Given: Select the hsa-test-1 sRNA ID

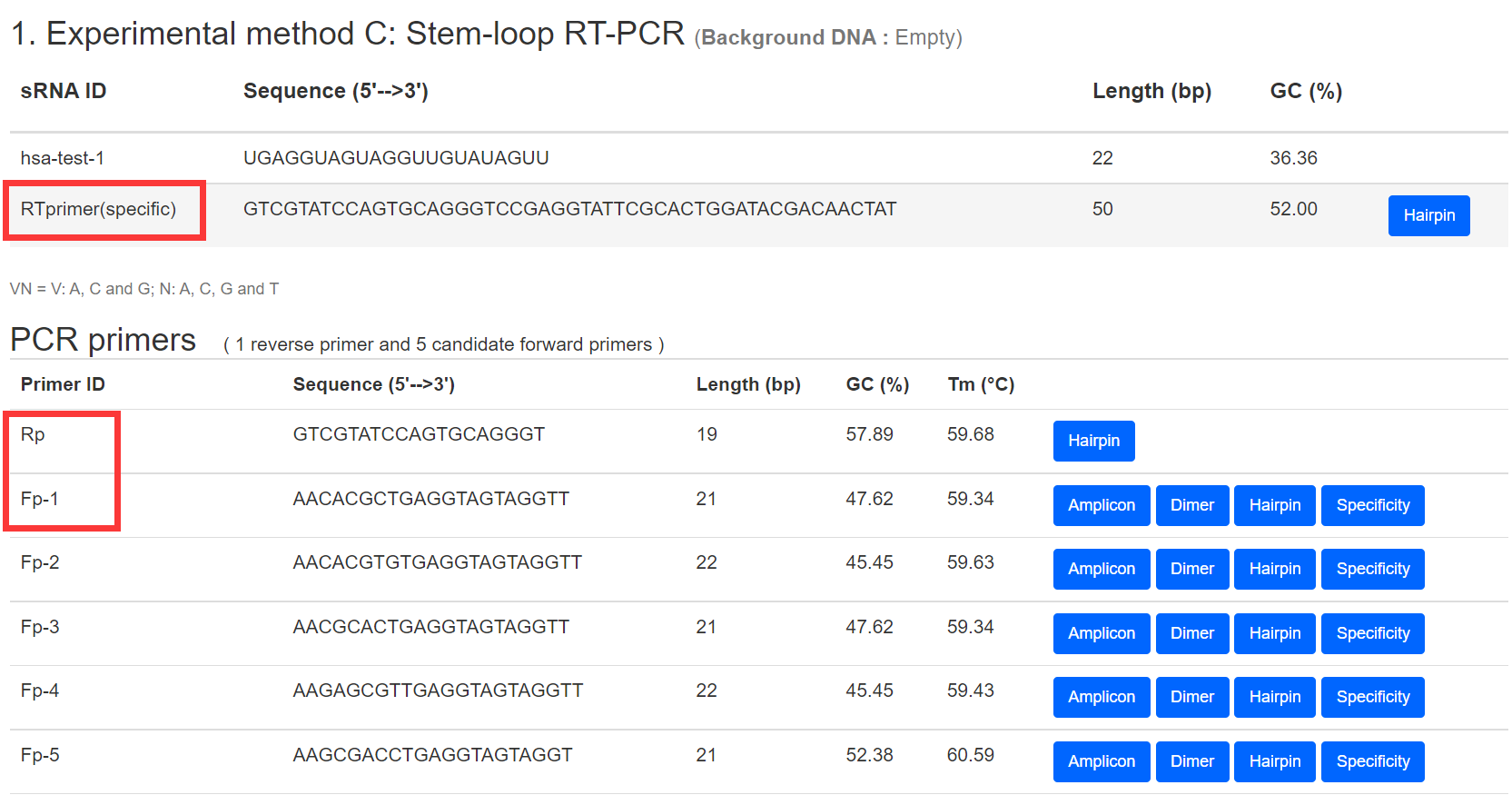Looking at the screenshot, I should coord(63,158).
